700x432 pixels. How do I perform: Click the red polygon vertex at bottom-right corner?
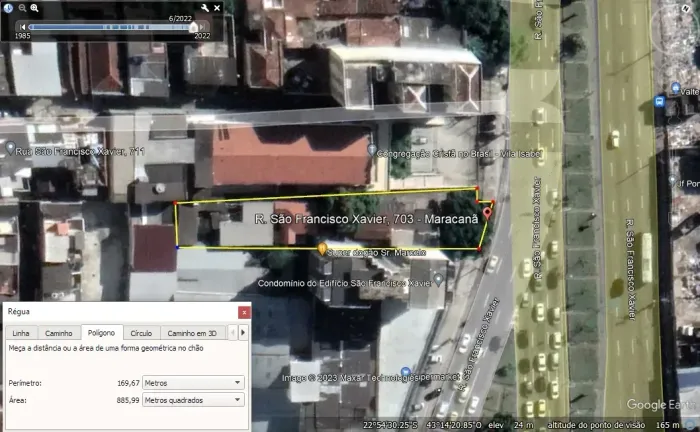coord(479,249)
